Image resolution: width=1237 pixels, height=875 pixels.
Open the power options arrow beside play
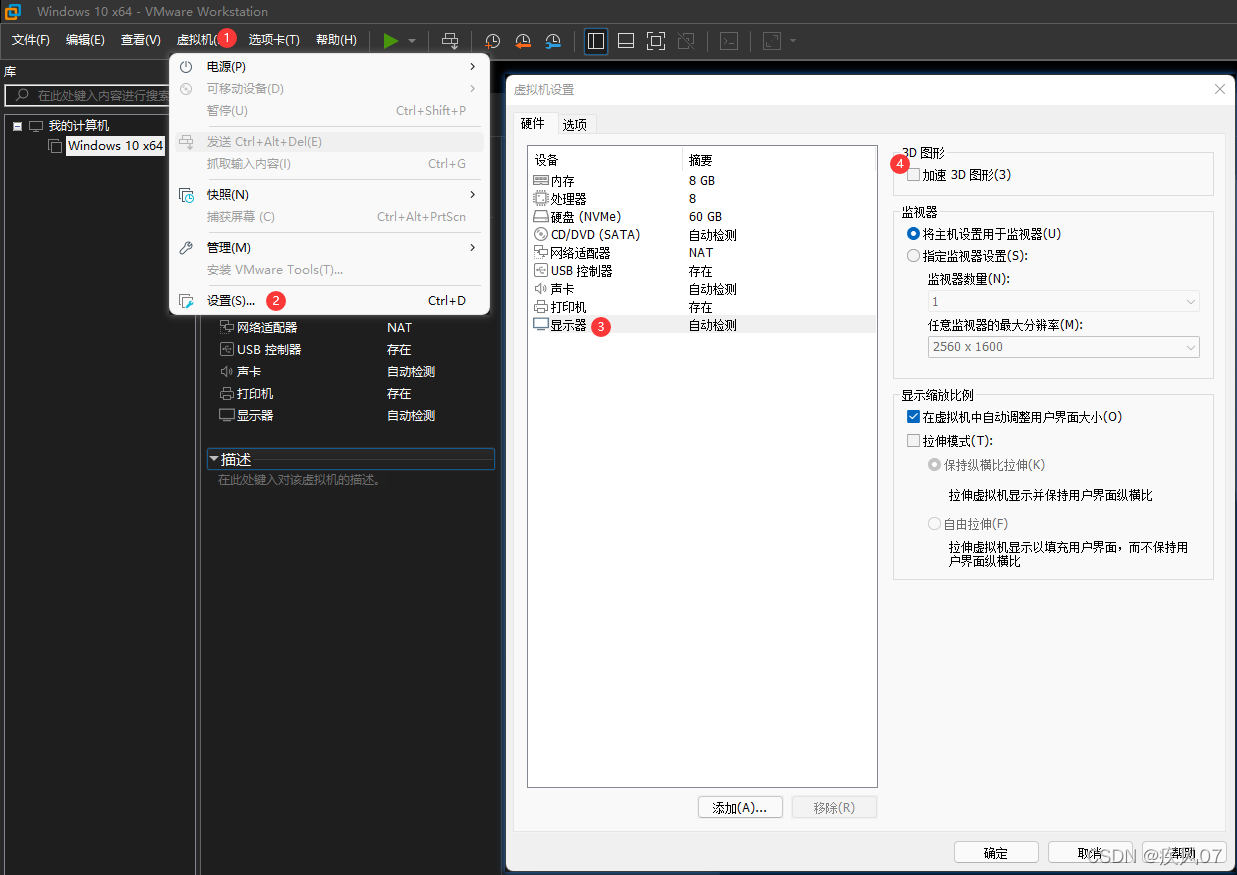(412, 41)
